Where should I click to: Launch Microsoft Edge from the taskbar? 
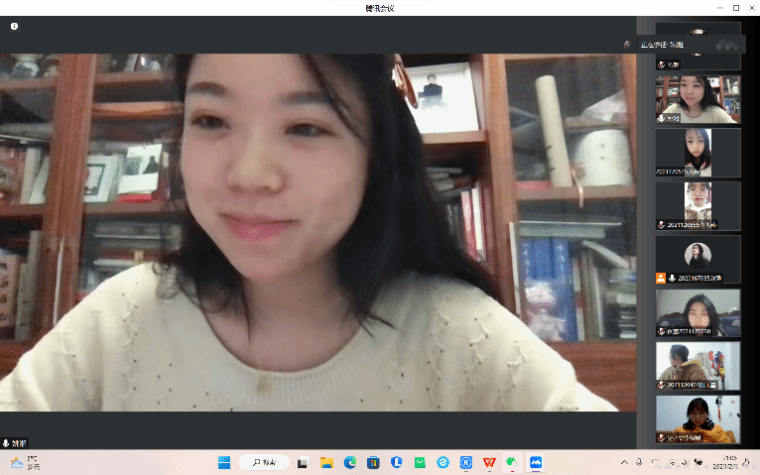coord(350,462)
